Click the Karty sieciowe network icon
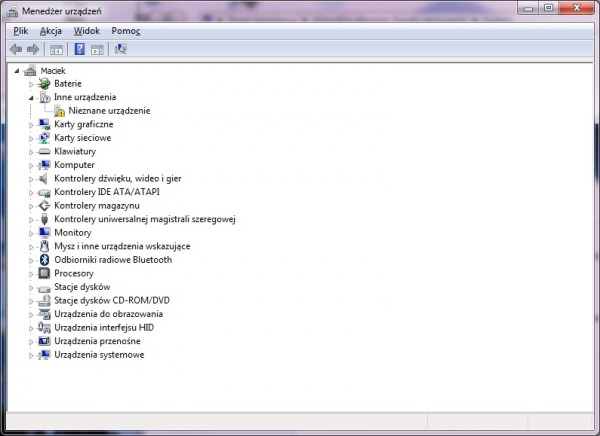 click(x=44, y=138)
